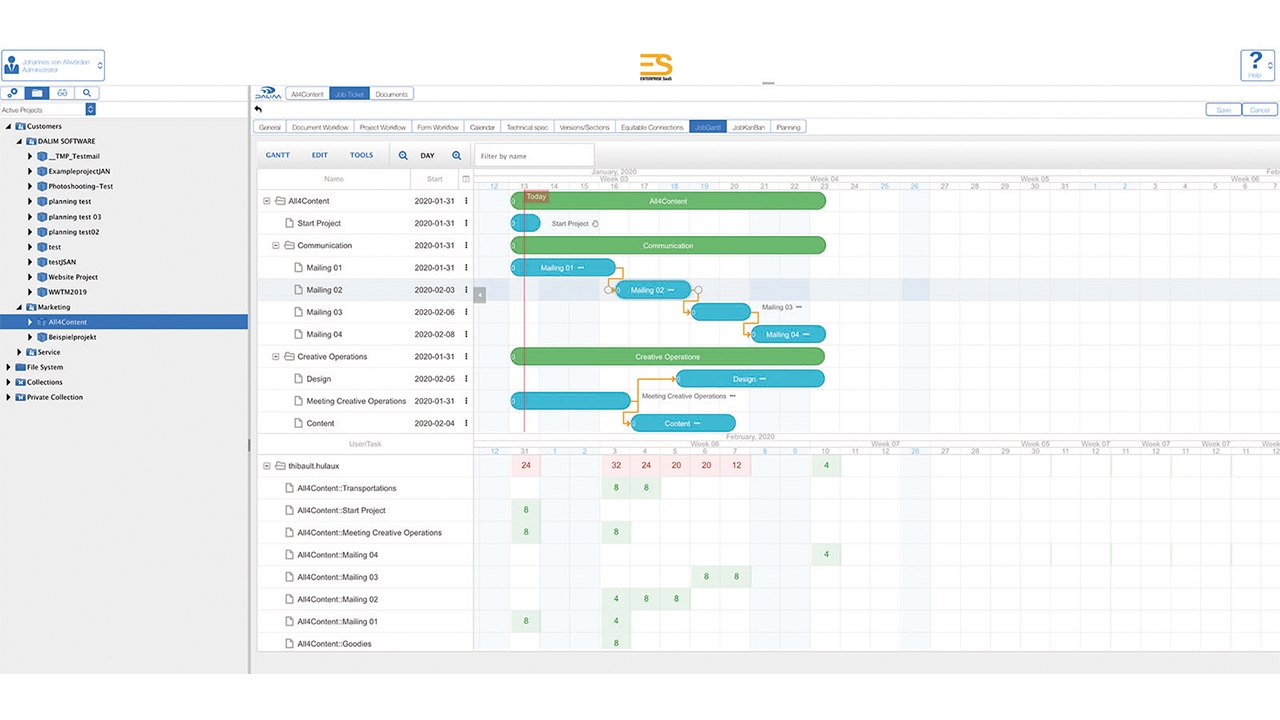
Task: Click the Help question mark icon
Action: (1256, 65)
